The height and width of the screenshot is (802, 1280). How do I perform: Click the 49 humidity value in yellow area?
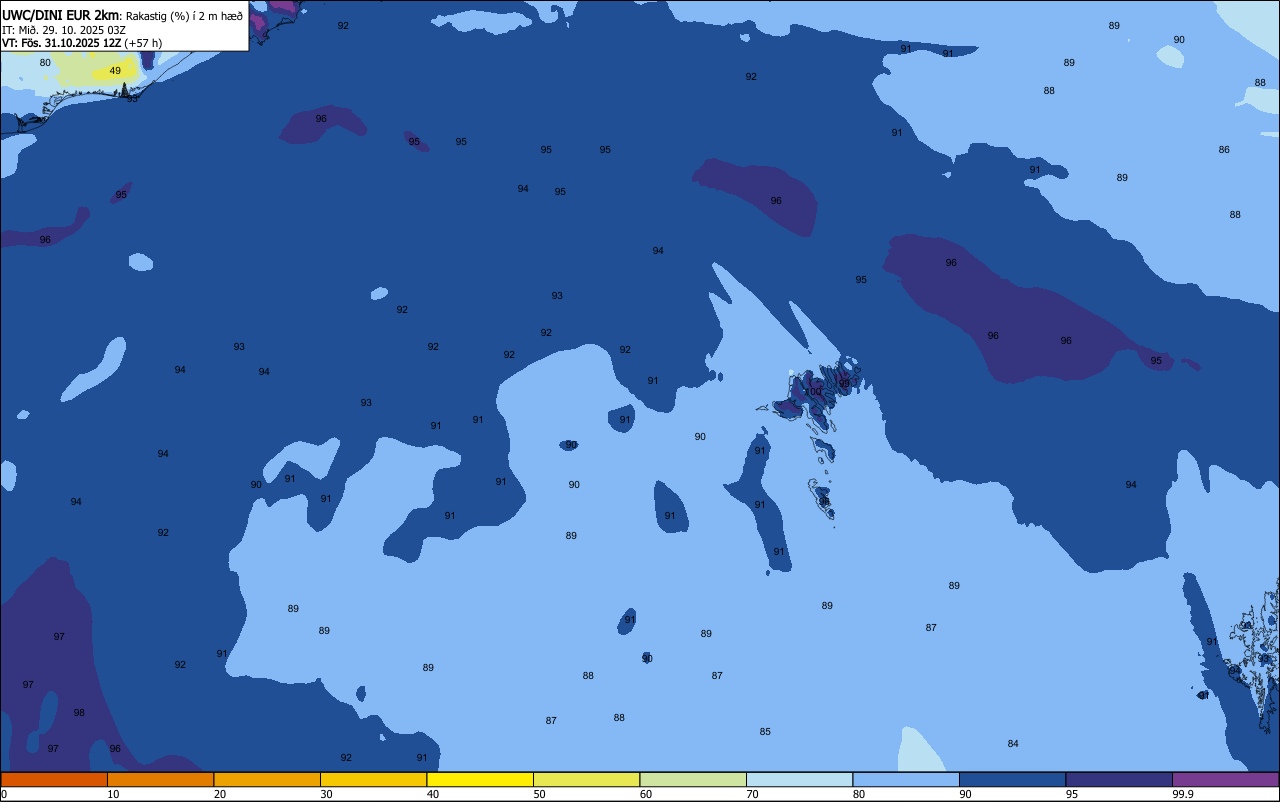pos(115,71)
